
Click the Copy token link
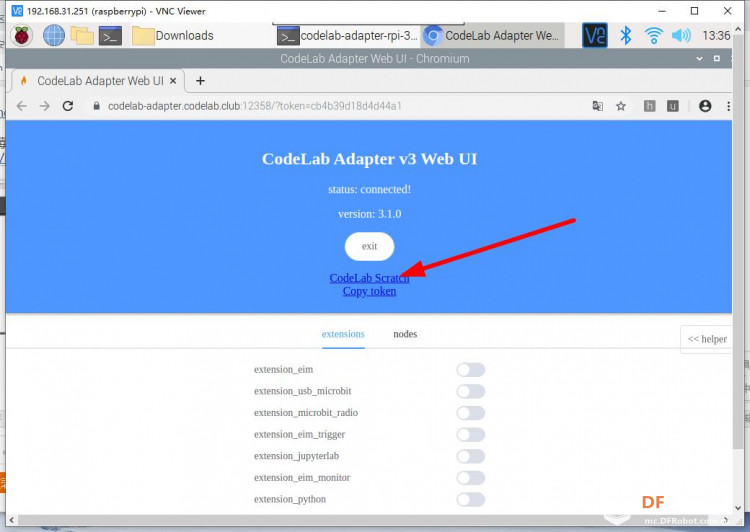(x=369, y=291)
